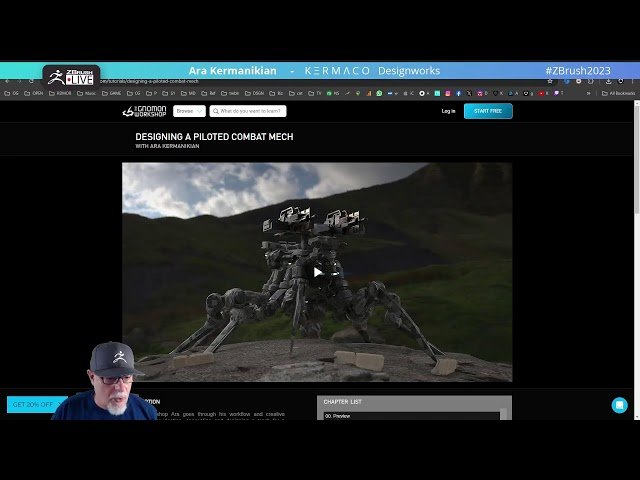This screenshot has height=480, width=640.
Task: Reload the current page
Action: pyautogui.click(x=31, y=81)
